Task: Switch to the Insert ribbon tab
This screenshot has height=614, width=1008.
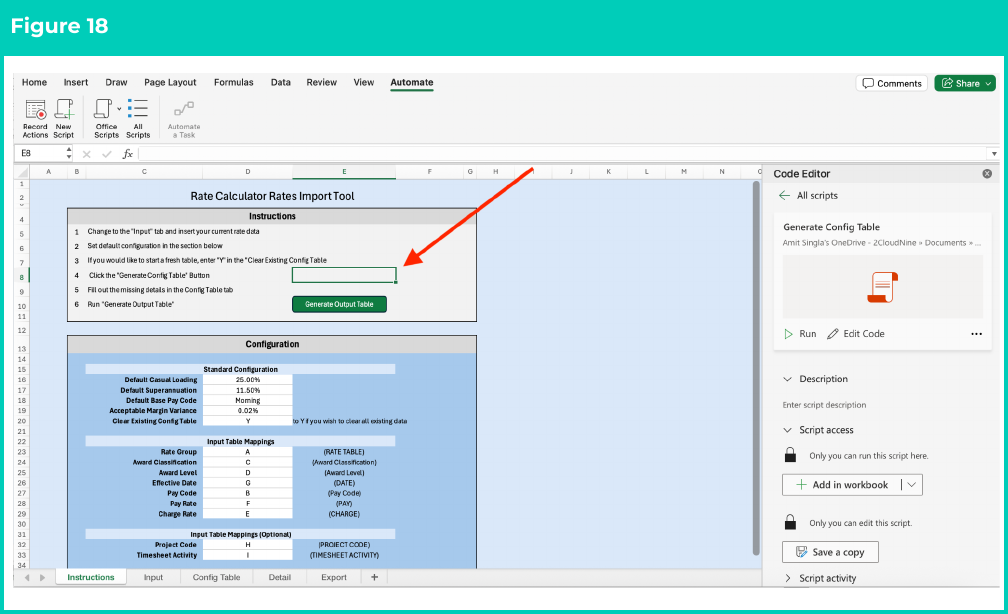Action: [76, 82]
